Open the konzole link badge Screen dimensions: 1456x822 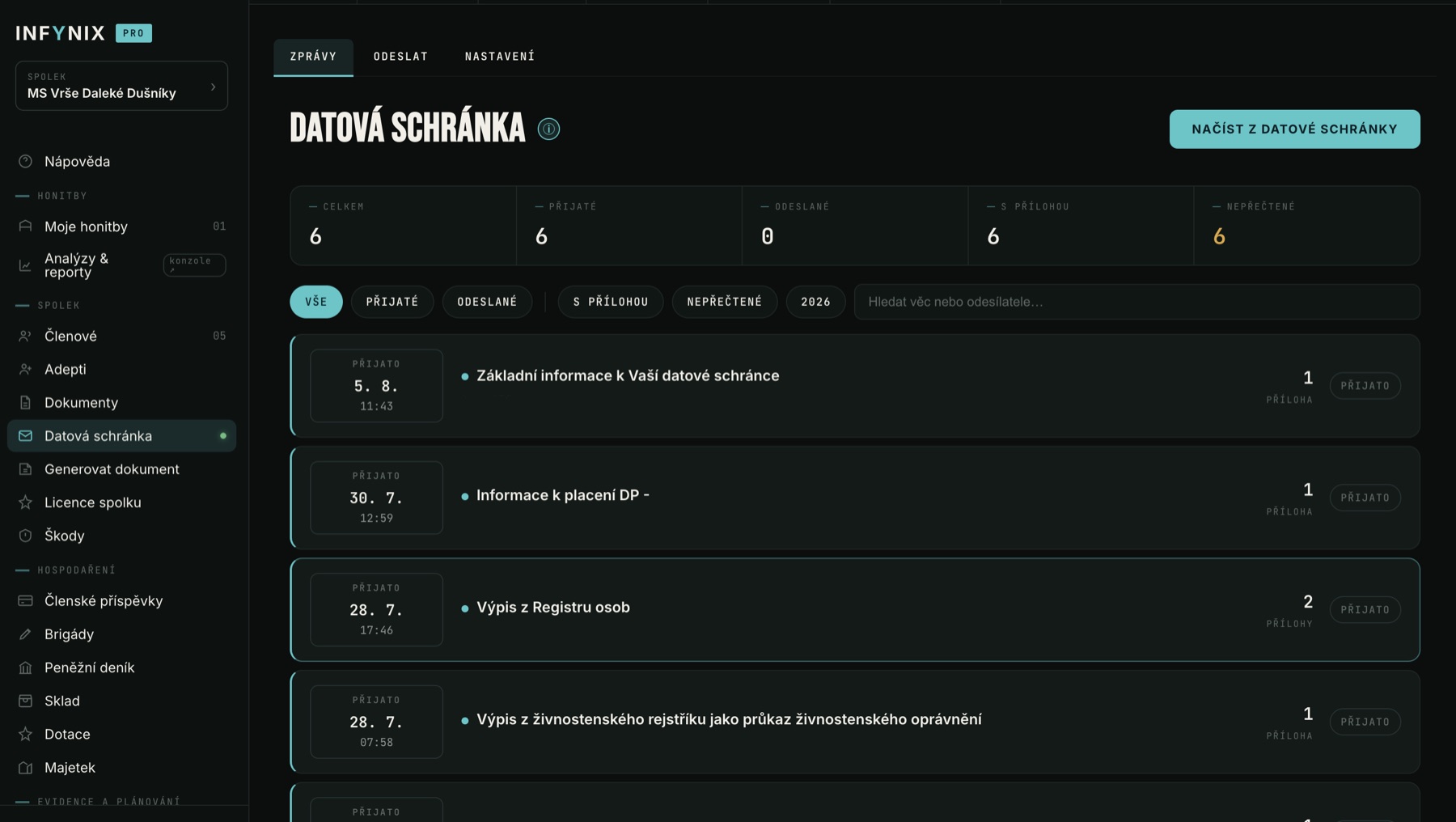[x=194, y=265]
